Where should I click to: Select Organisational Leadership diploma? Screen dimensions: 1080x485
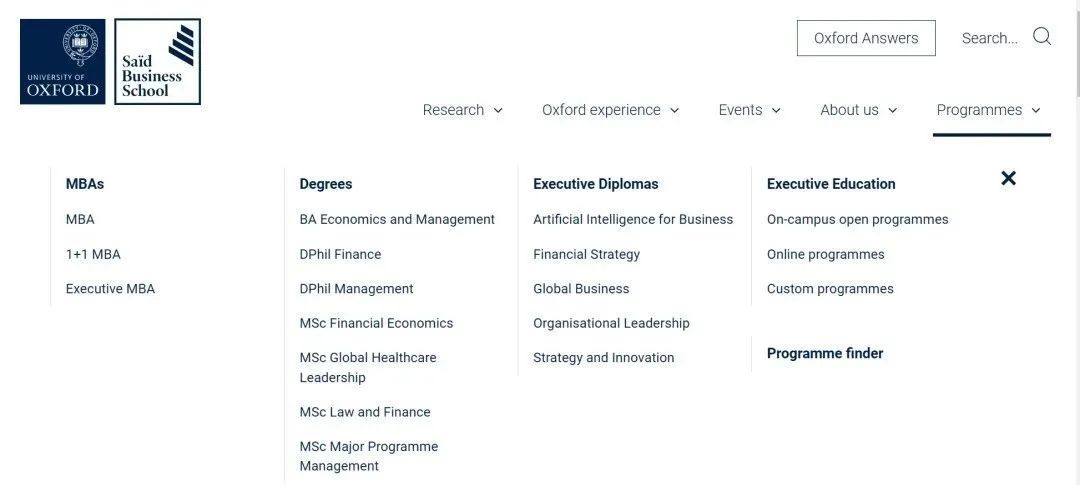611,323
